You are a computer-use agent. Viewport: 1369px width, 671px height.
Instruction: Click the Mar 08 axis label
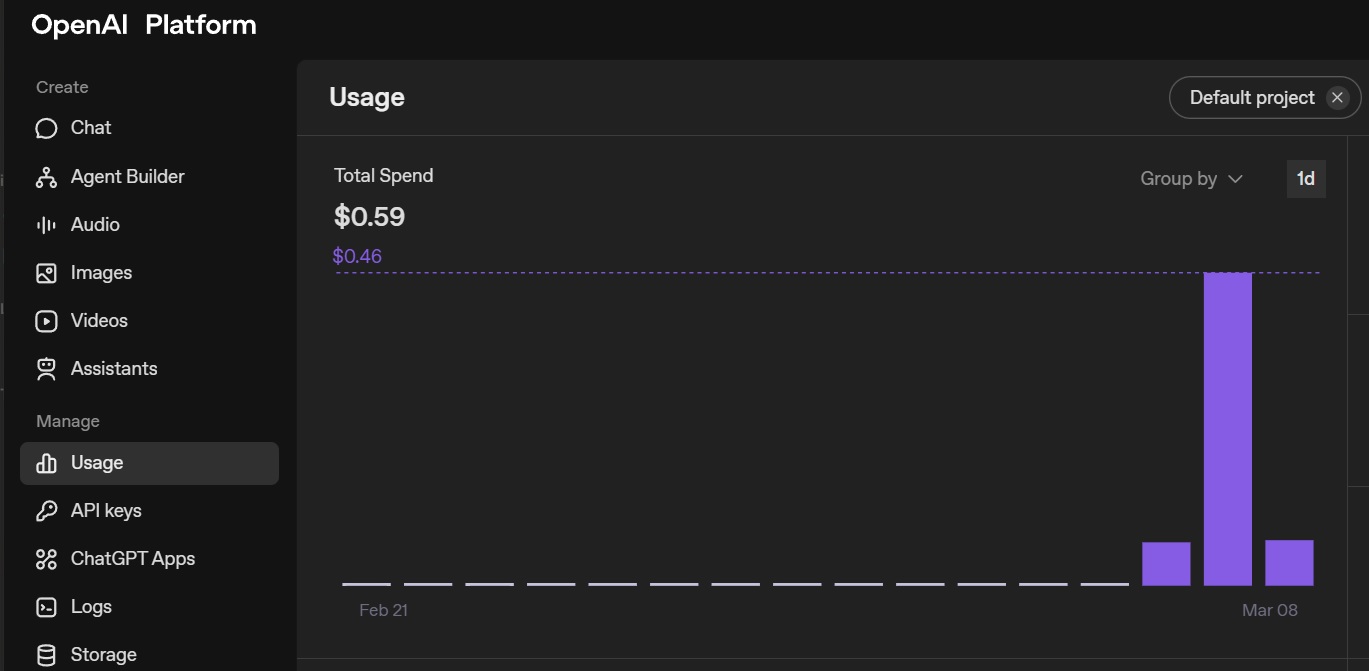click(1270, 610)
